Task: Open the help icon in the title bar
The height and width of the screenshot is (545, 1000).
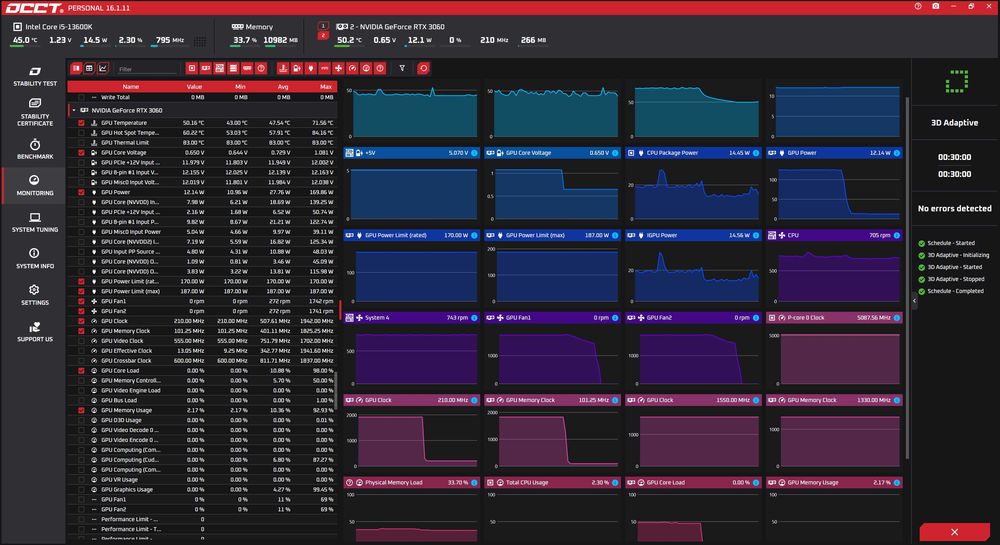Action: tap(918, 6)
